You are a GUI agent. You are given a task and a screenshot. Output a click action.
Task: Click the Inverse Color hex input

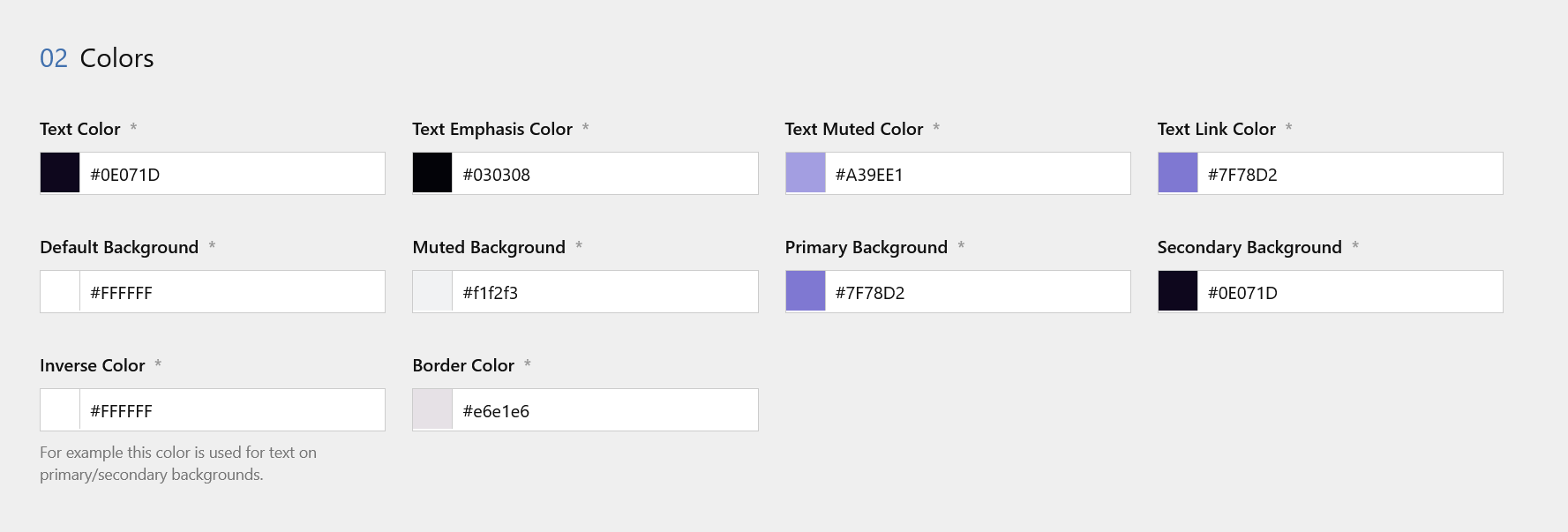[x=231, y=410]
